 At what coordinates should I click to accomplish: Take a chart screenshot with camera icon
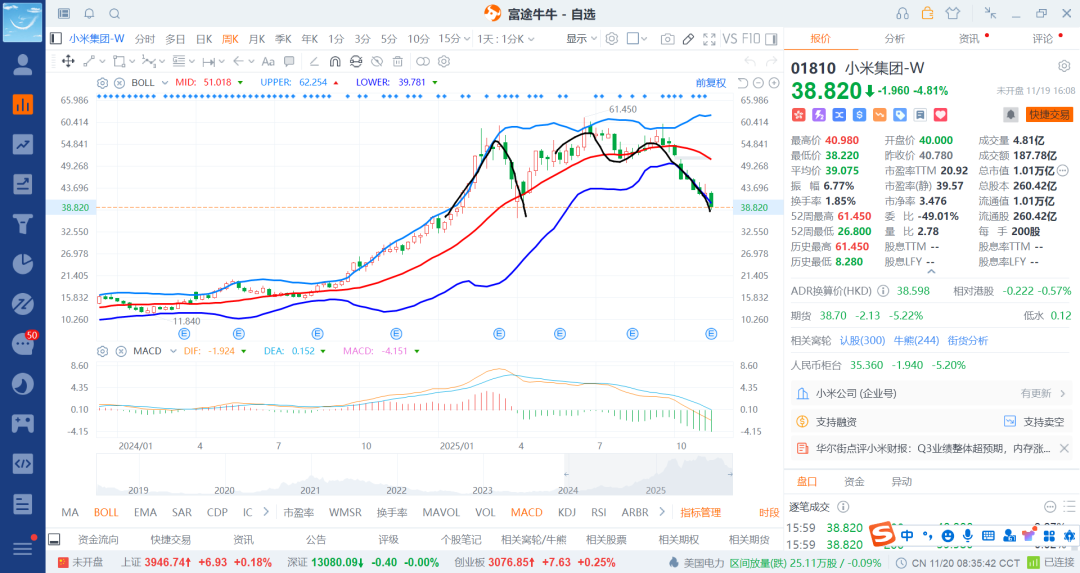[x=667, y=39]
